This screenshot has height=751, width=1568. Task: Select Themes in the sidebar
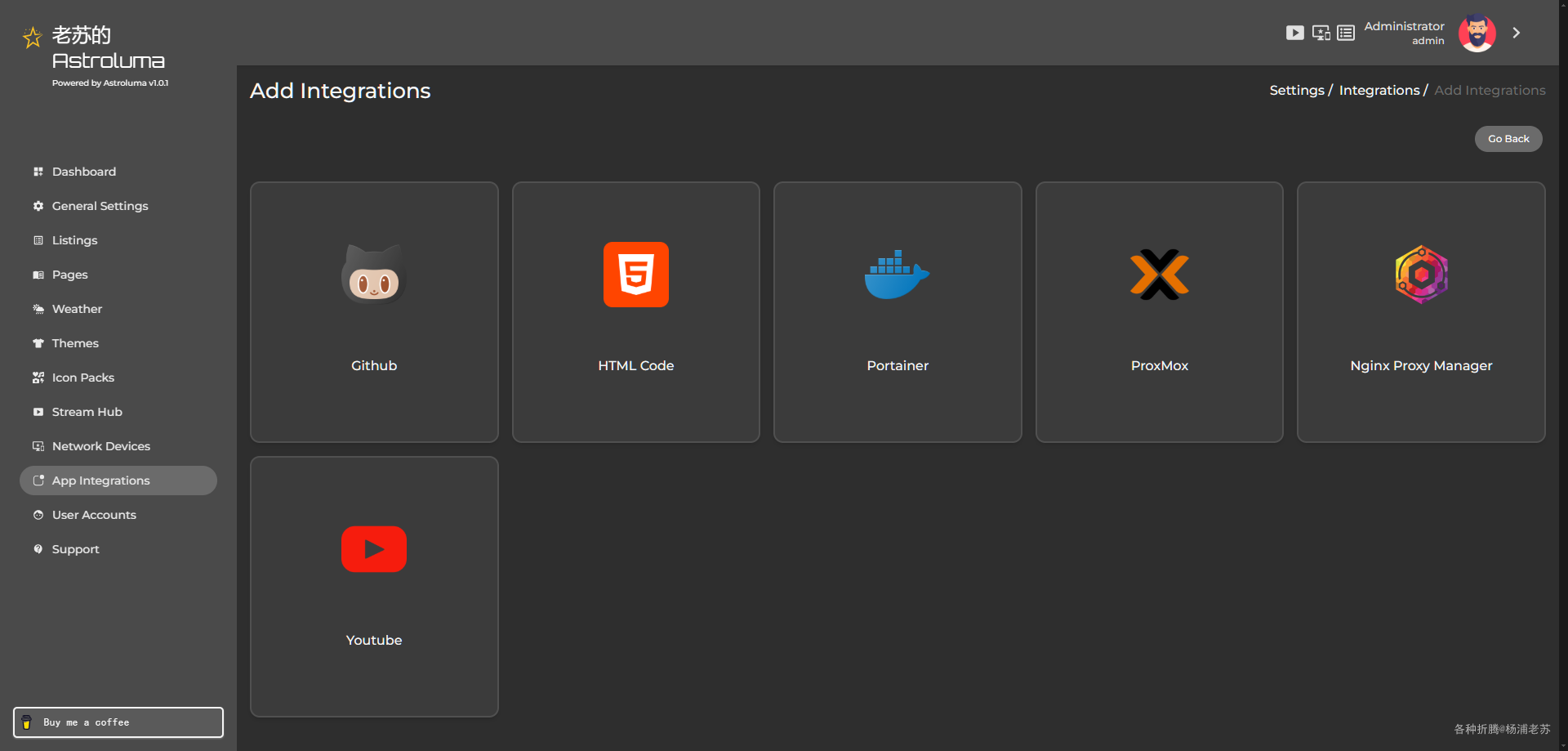click(118, 343)
